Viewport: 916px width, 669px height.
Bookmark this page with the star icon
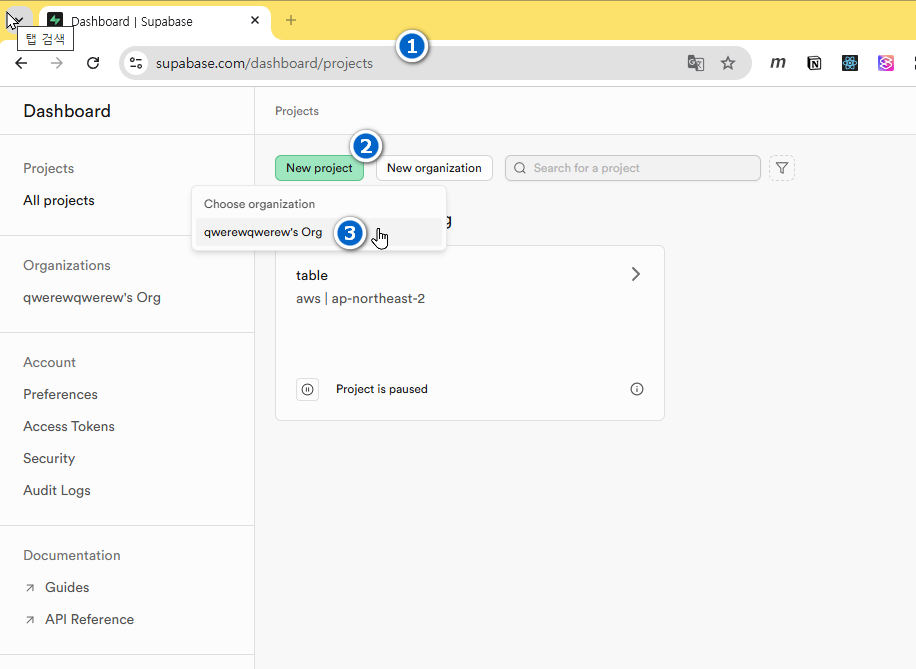click(728, 63)
